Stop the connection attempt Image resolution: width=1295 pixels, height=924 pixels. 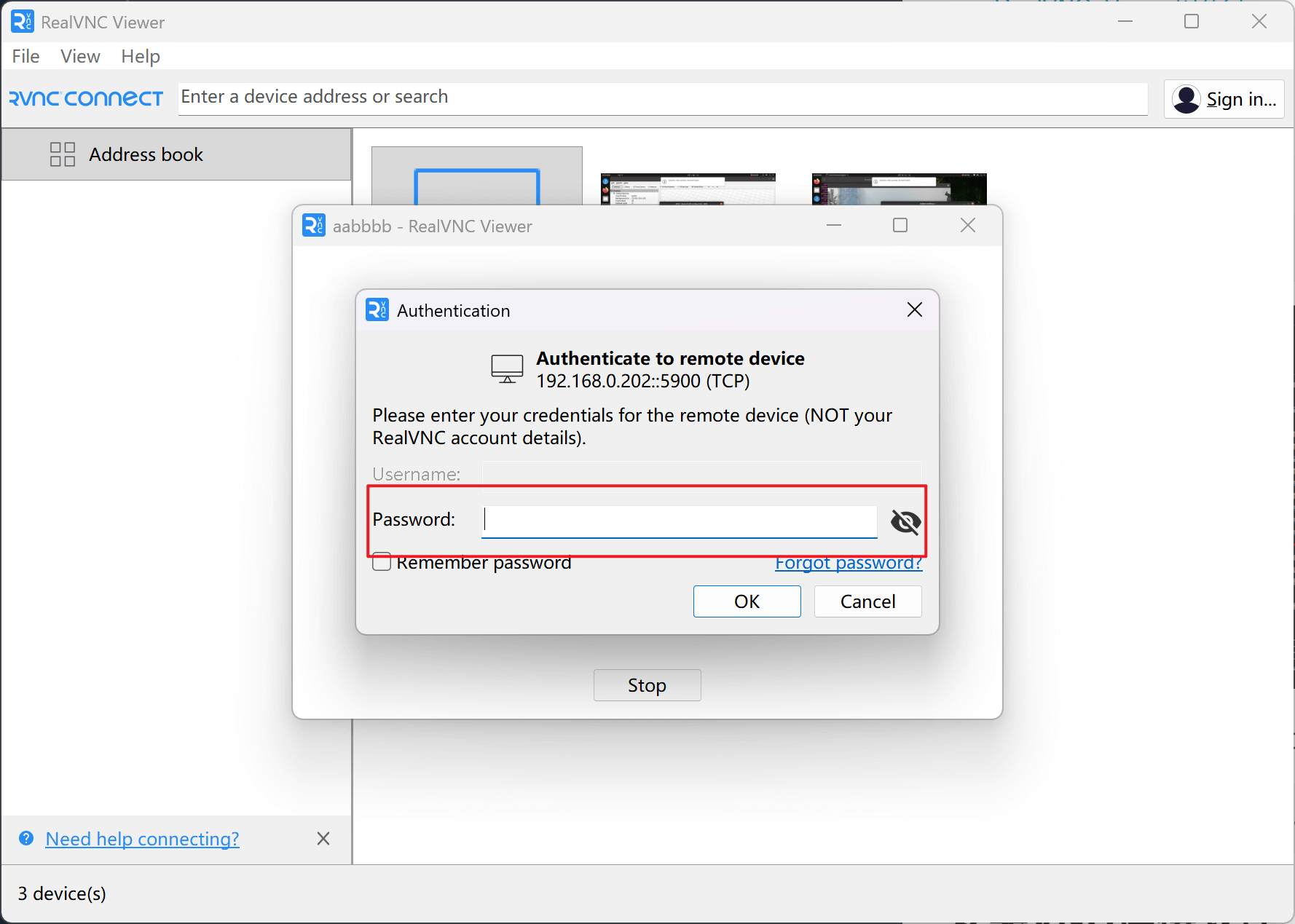pyautogui.click(x=647, y=685)
